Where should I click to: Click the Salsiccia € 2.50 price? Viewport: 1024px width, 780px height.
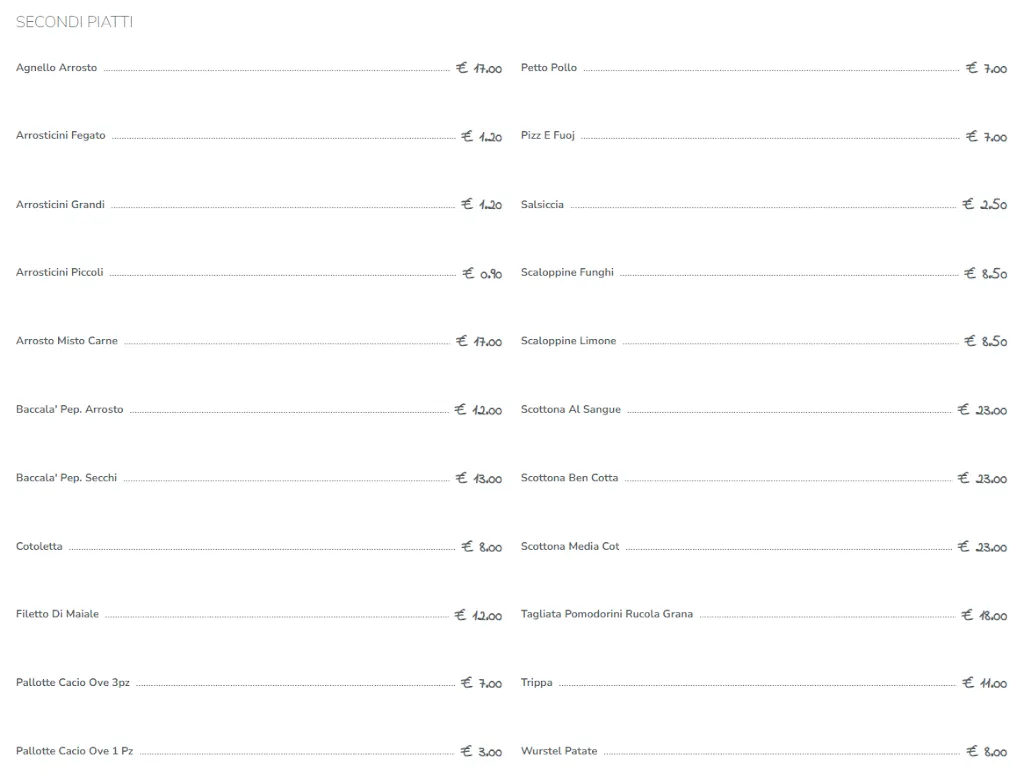coord(985,205)
